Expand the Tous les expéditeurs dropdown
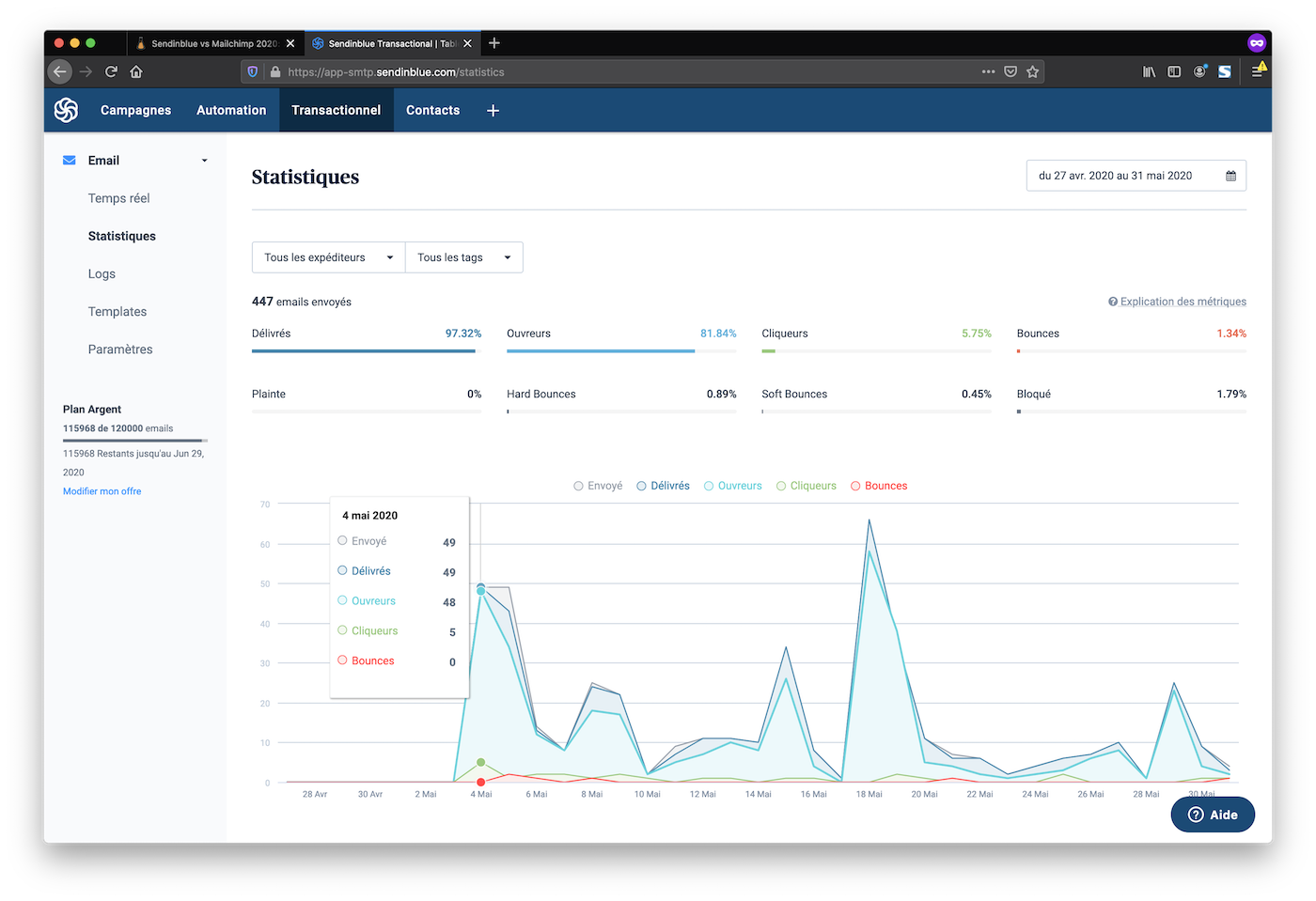Image resolution: width=1316 pixels, height=901 pixels. 328,257
